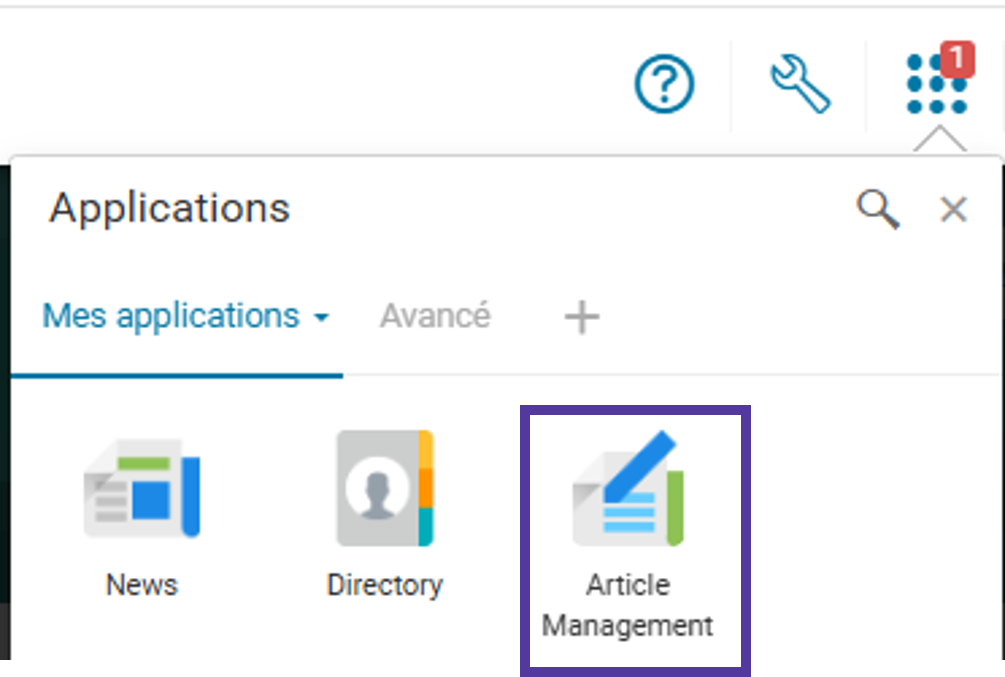The image size is (1005, 677).
Task: Add a new tab with plus button
Action: click(581, 317)
